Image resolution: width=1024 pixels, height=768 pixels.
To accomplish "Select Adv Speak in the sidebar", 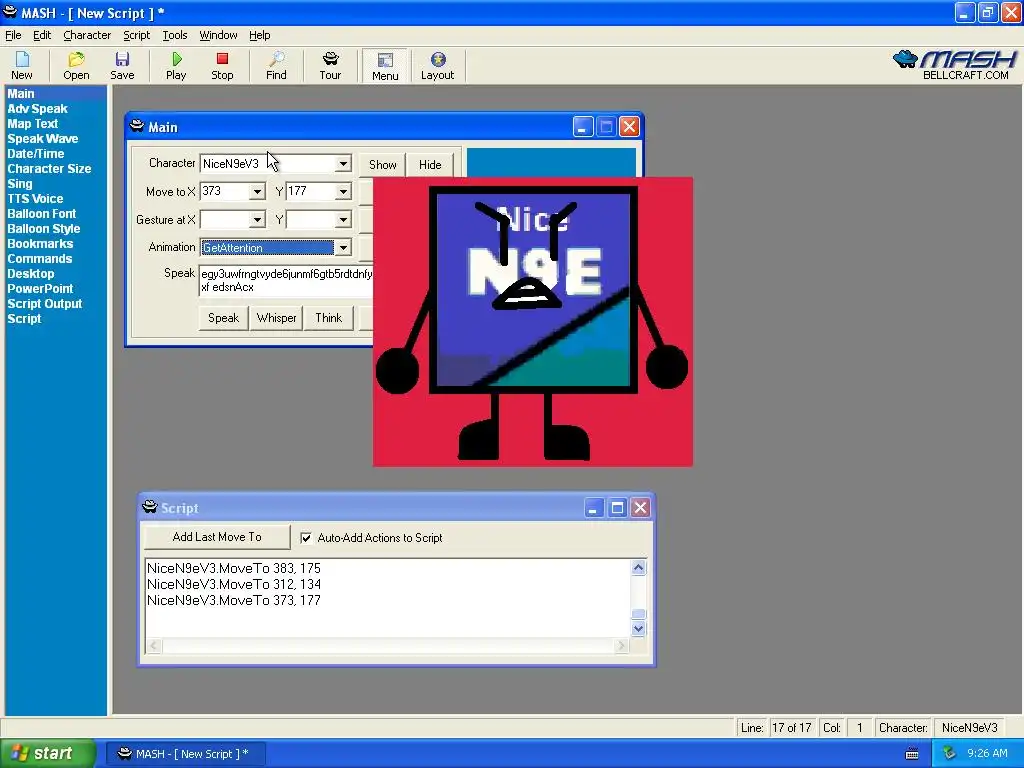I will (x=37, y=109).
